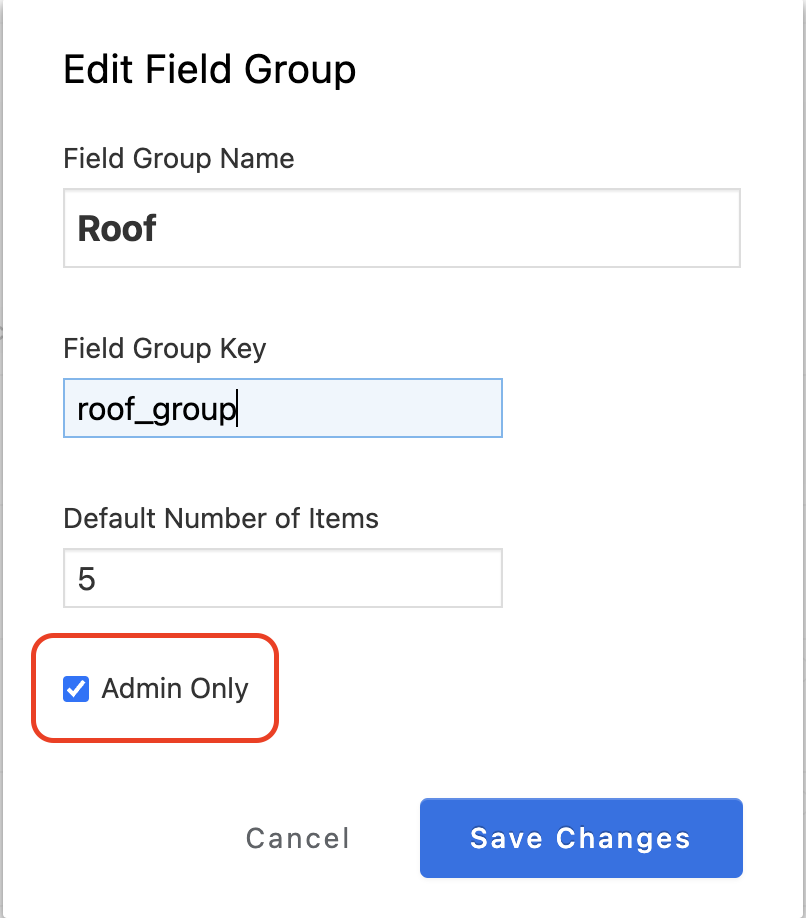Image resolution: width=806 pixels, height=918 pixels.
Task: Click the word Roof in name field
Action: pos(117,228)
